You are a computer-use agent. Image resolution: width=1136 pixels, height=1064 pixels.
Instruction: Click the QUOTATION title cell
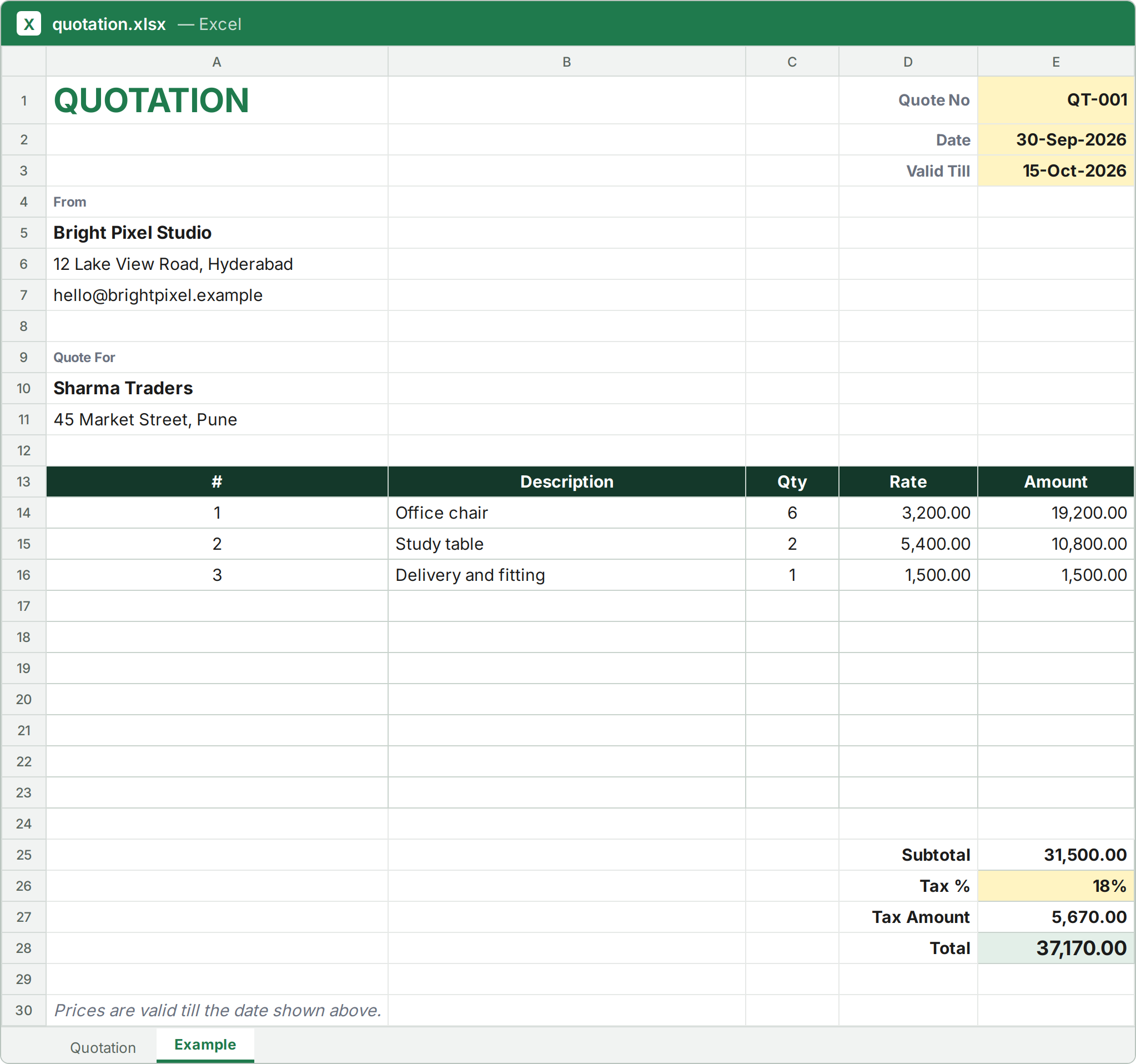click(x=217, y=100)
